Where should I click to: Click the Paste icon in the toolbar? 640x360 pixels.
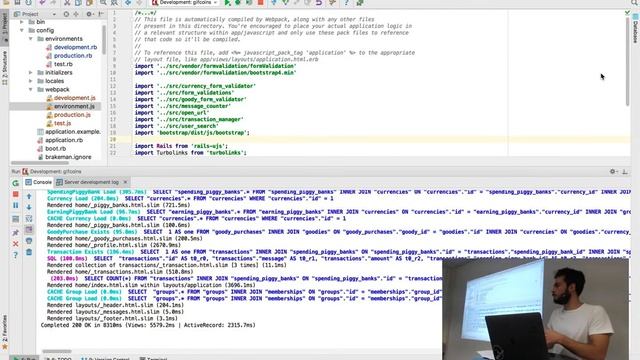89,3
